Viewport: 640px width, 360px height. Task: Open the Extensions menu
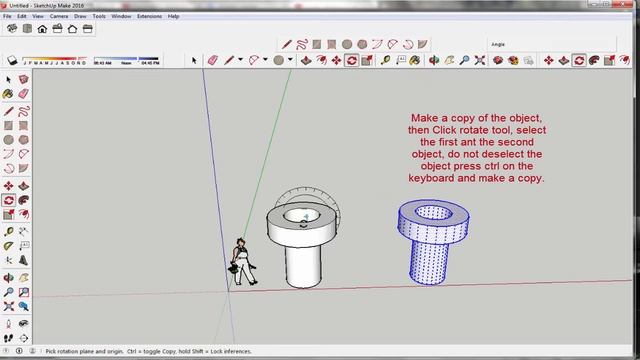pyautogui.click(x=149, y=16)
